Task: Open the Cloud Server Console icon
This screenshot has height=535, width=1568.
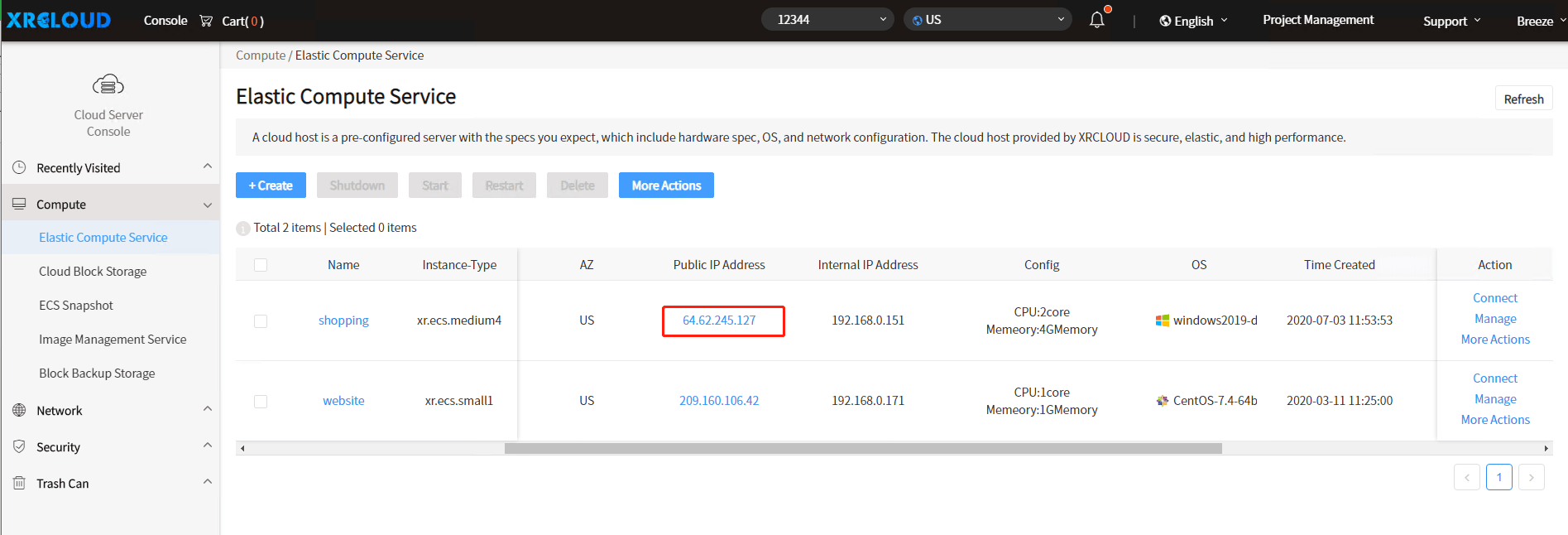Action: [108, 84]
